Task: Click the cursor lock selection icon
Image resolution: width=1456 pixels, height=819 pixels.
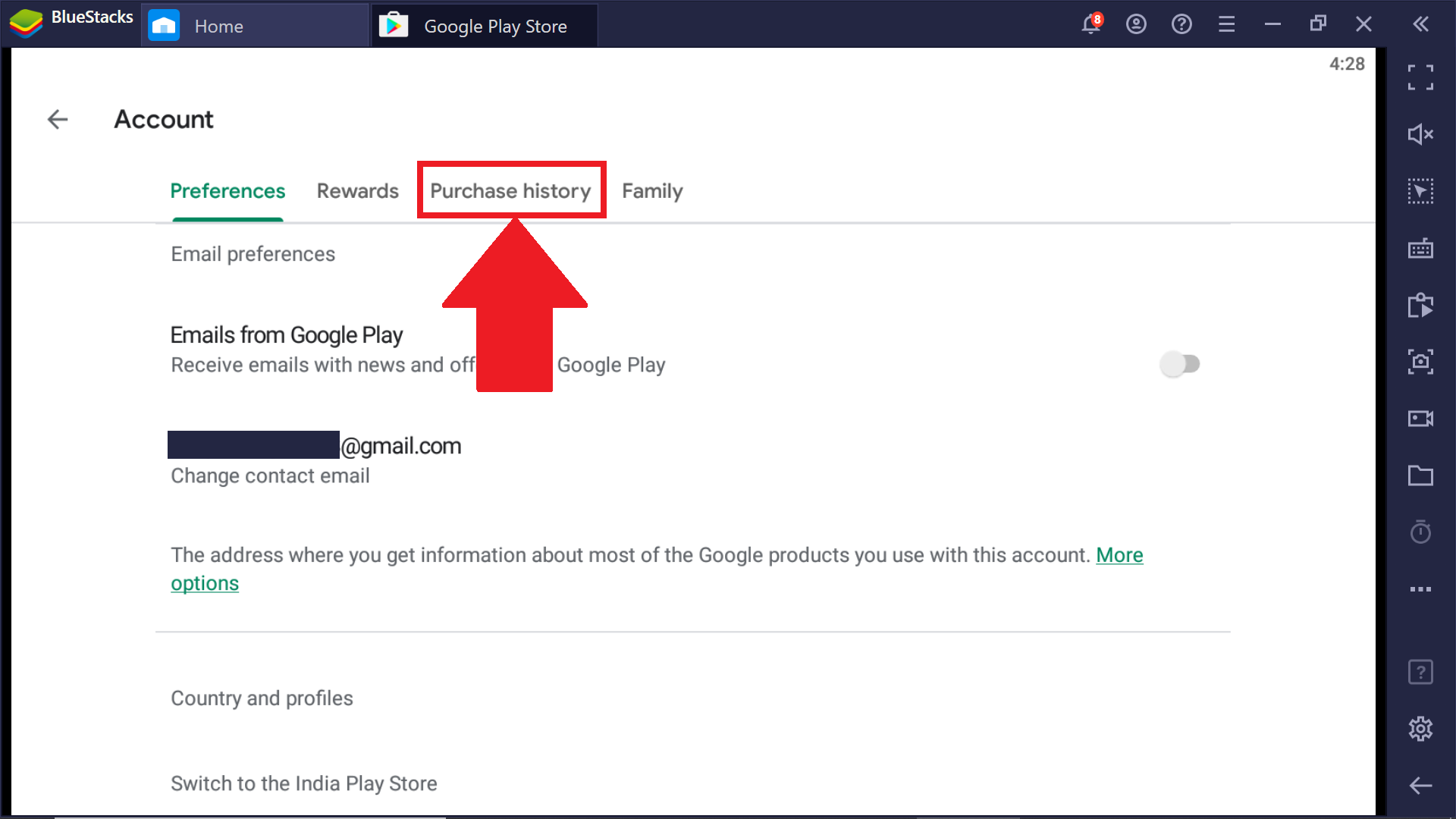Action: [x=1420, y=191]
